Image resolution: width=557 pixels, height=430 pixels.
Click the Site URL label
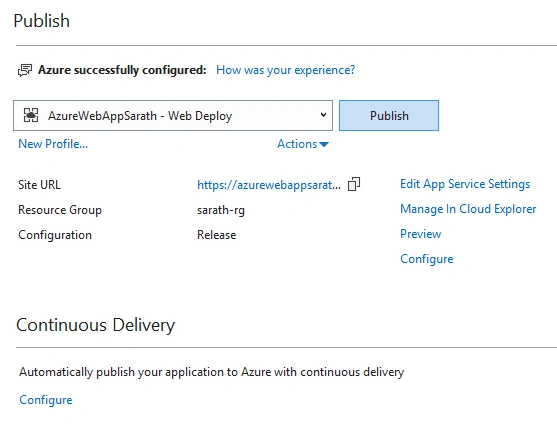click(x=39, y=185)
